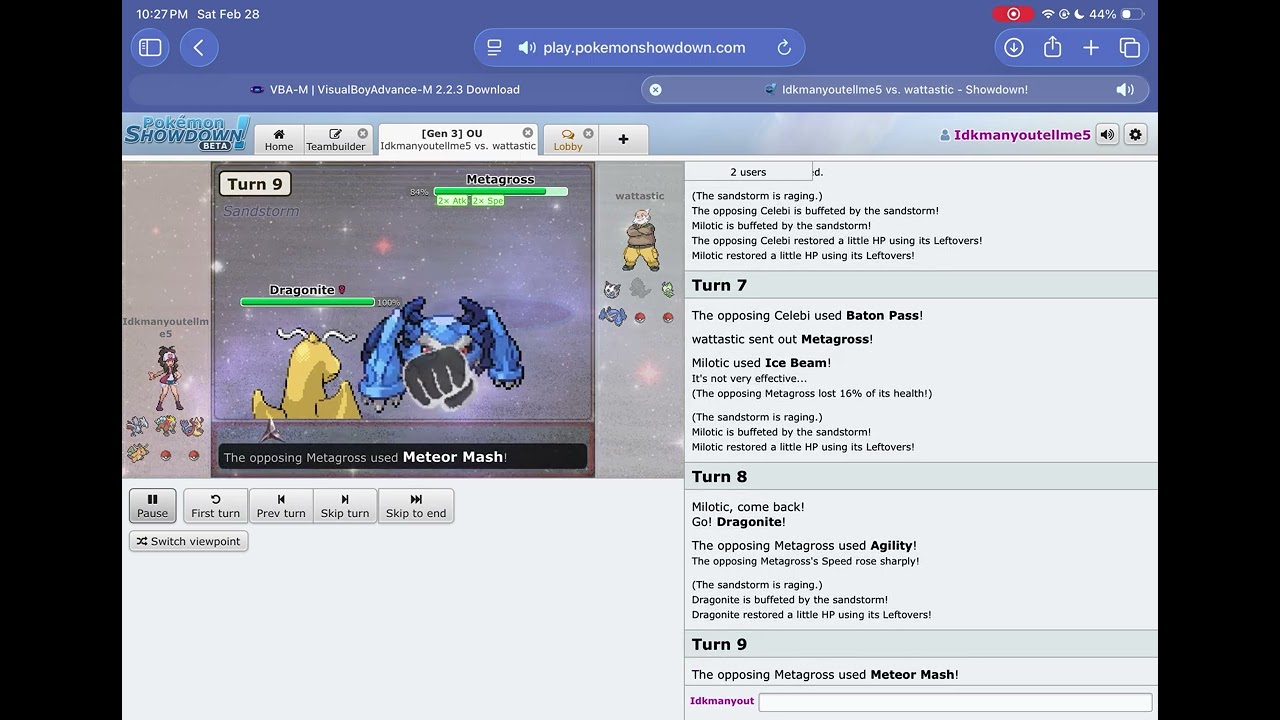This screenshot has height=720, width=1280.
Task: Click Metagross icon in wattastic's team
Action: point(611,317)
